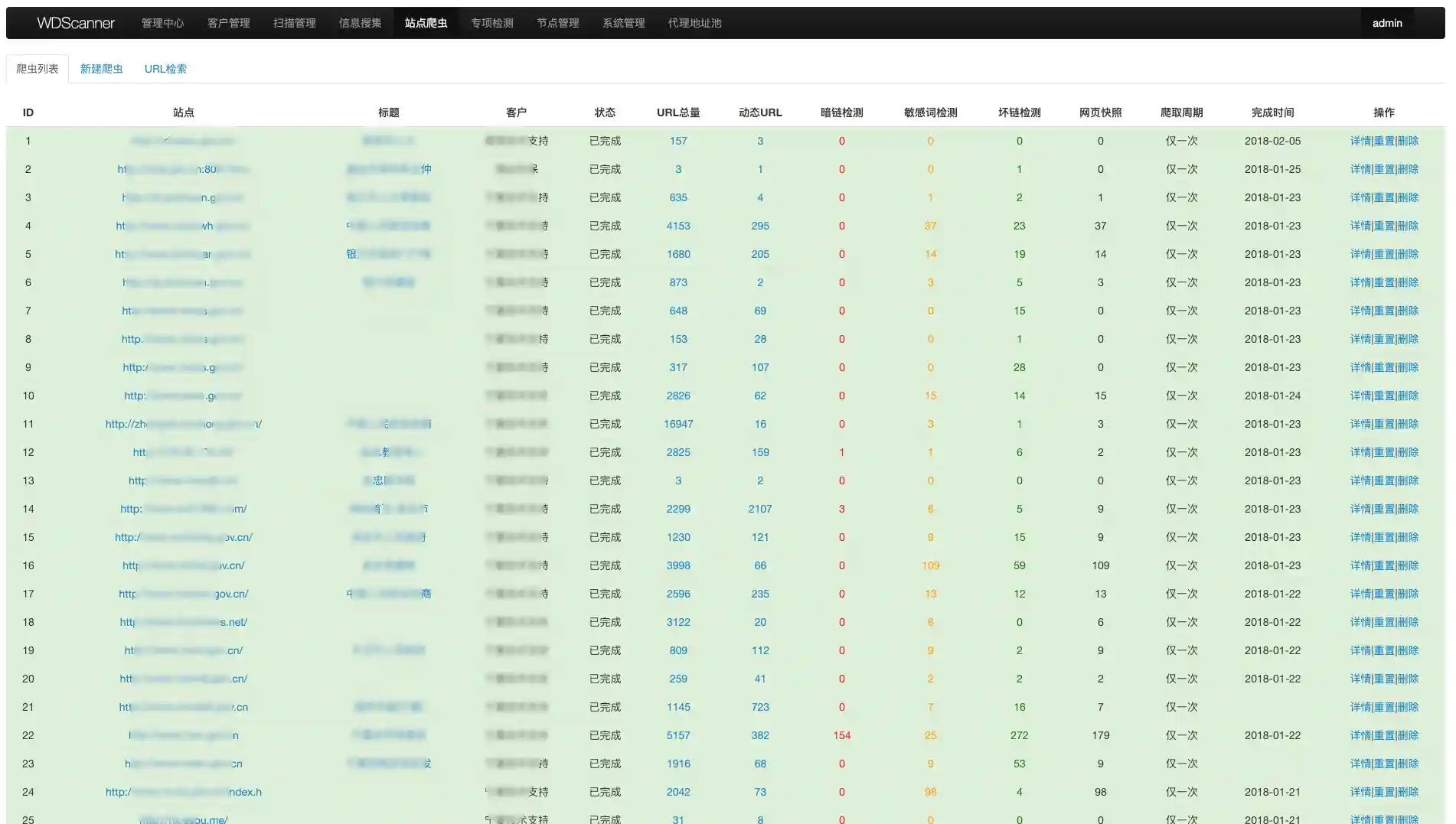
Task: Select the completion date 2018-02-05
Action: pos(1272,141)
